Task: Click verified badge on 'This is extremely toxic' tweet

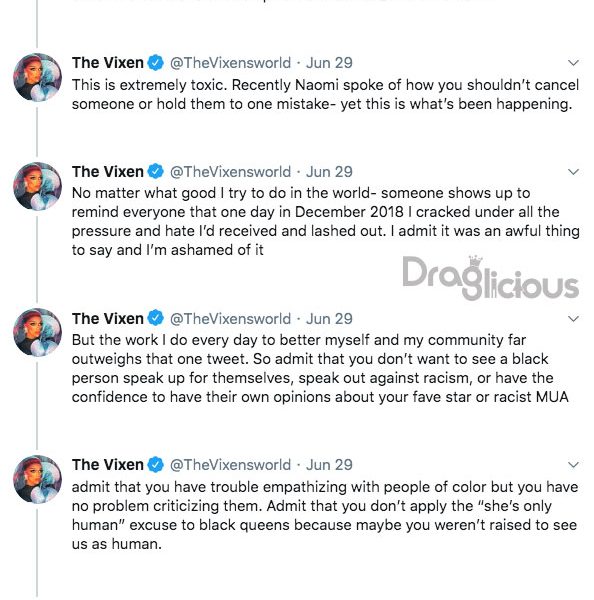Action: 156,63
